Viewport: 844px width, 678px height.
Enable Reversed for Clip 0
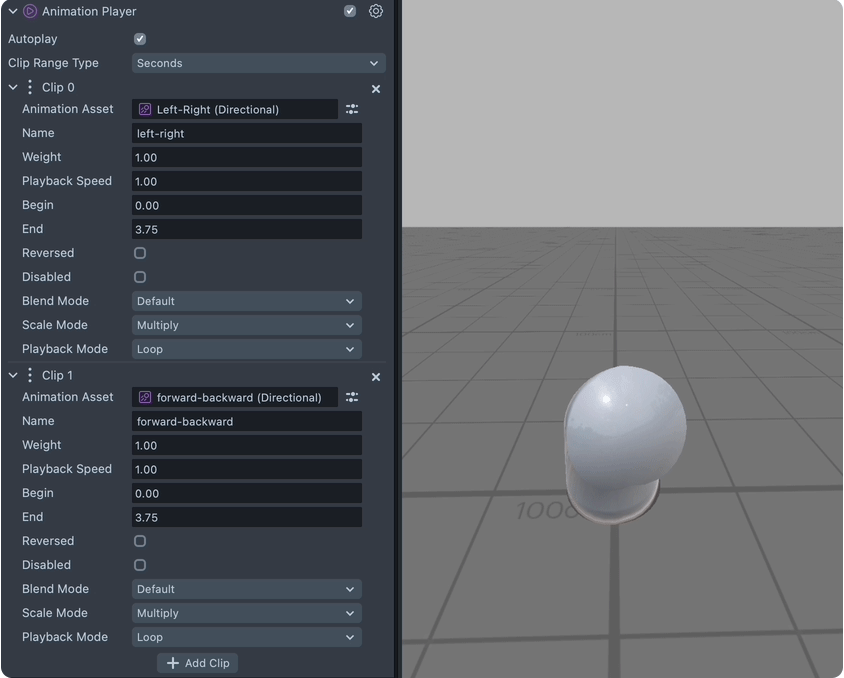coord(140,253)
